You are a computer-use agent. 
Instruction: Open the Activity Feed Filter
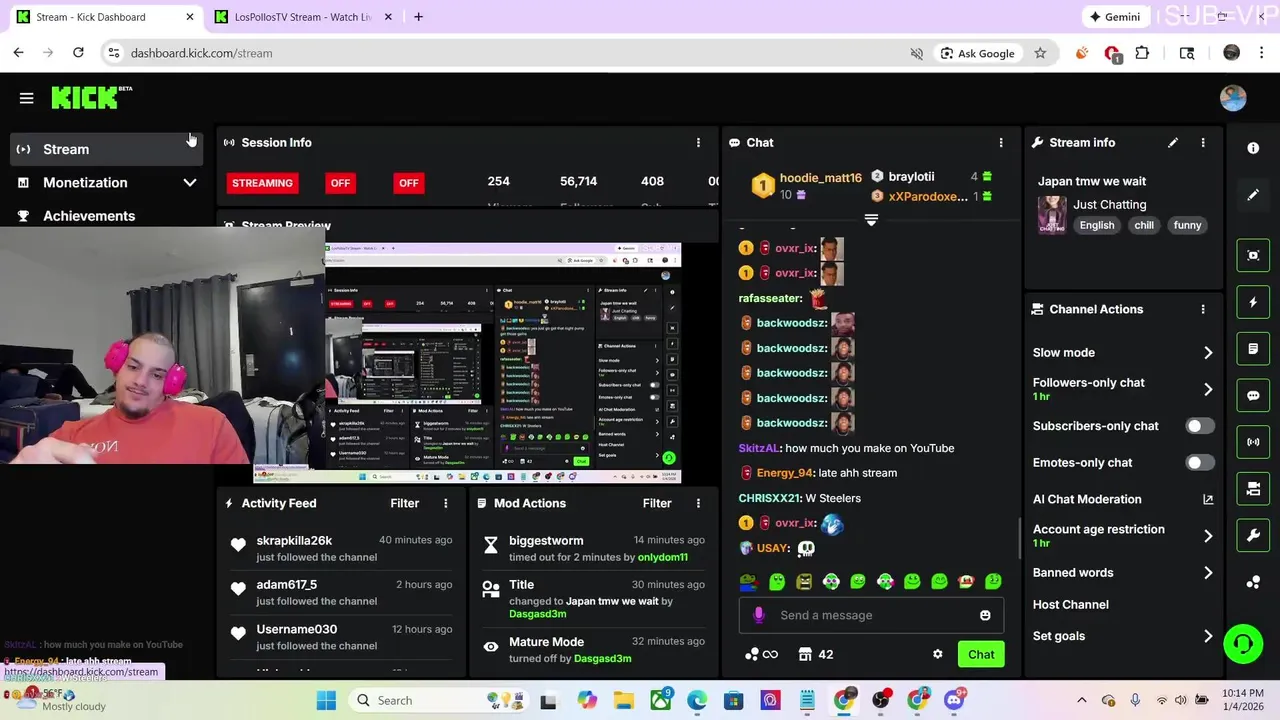coord(404,503)
